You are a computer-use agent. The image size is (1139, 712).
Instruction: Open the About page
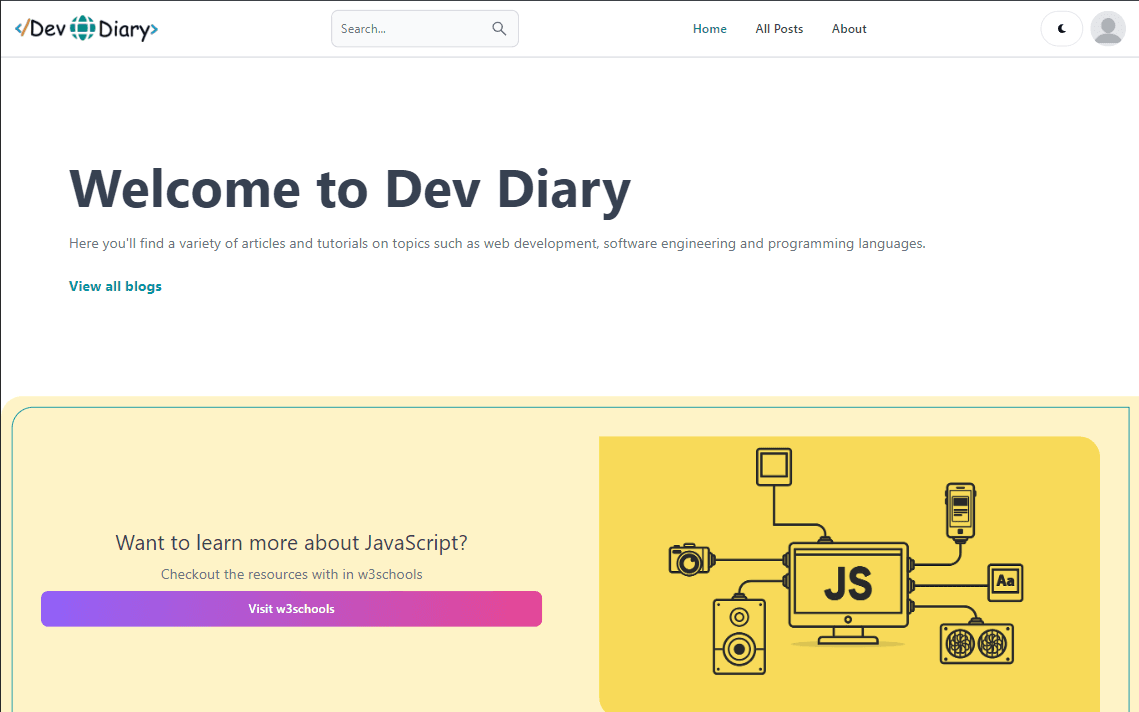[x=848, y=28]
